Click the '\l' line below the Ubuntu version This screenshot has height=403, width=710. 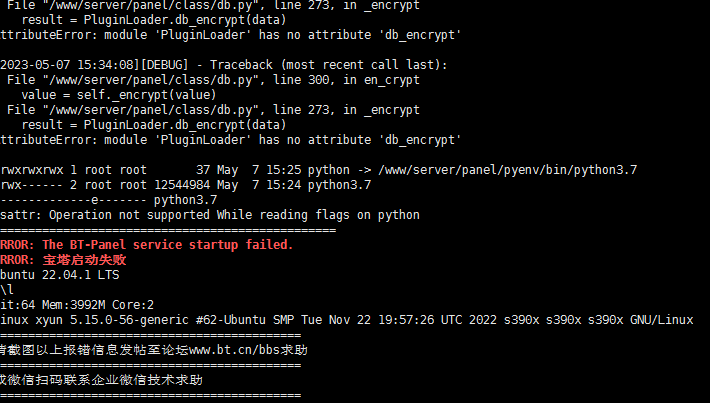click(7, 290)
